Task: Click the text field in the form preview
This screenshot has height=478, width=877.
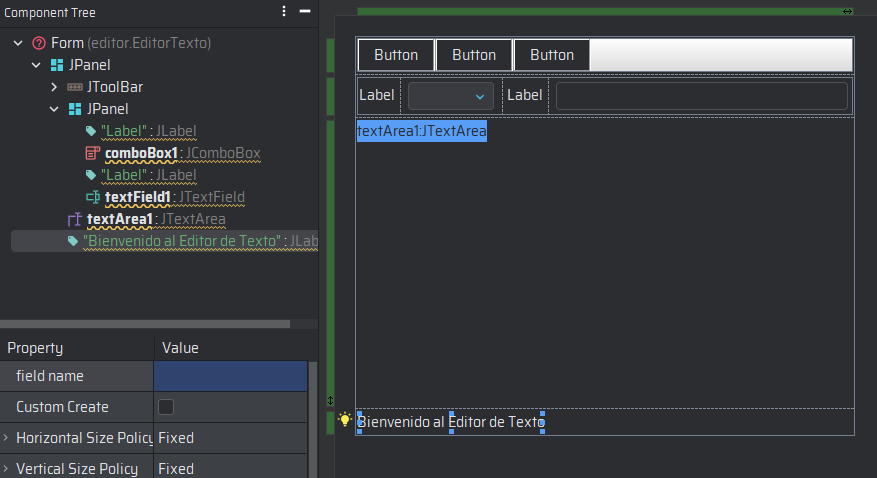Action: 702,96
